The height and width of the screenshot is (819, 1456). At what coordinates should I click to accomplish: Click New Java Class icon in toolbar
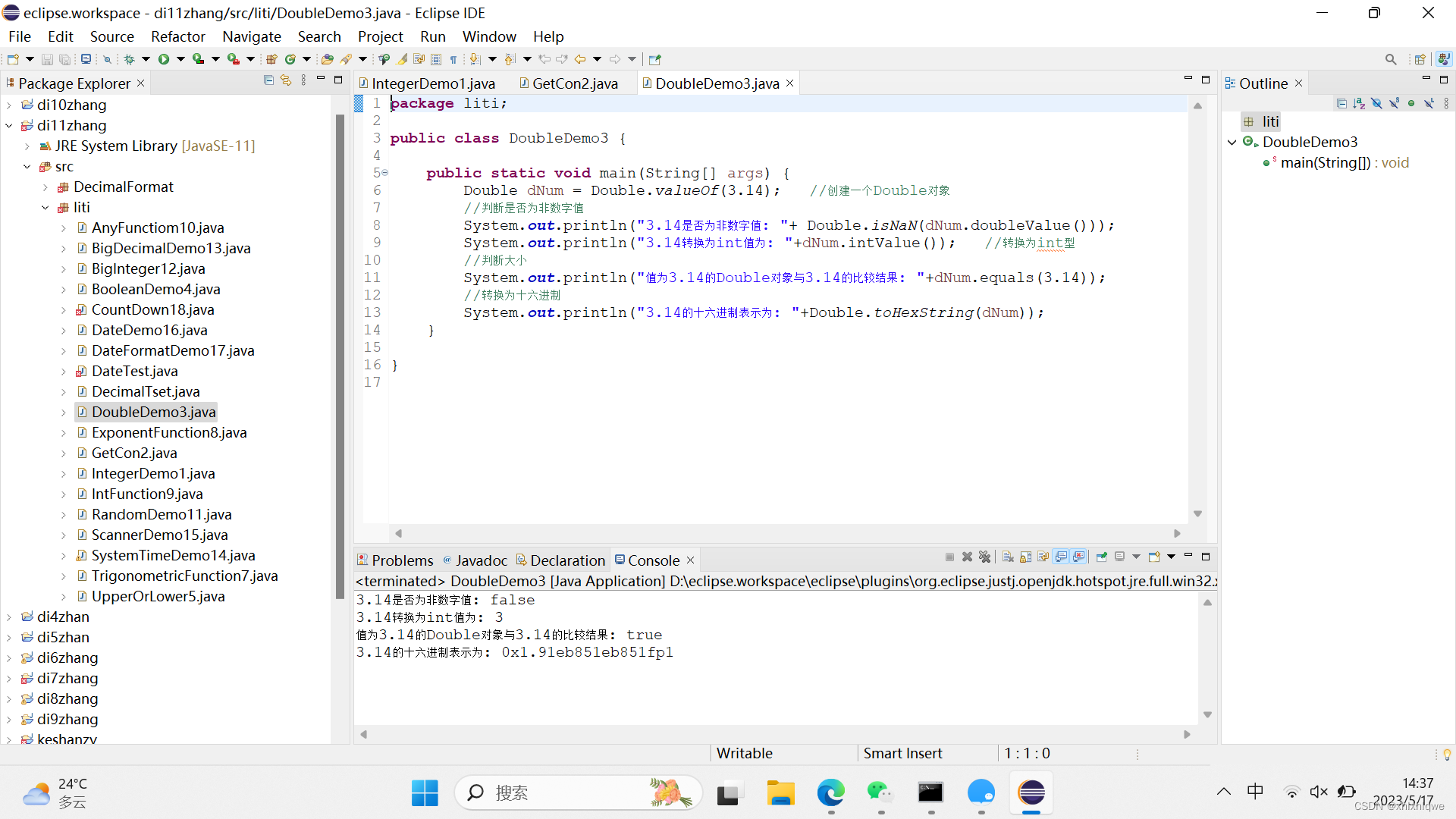[x=290, y=59]
